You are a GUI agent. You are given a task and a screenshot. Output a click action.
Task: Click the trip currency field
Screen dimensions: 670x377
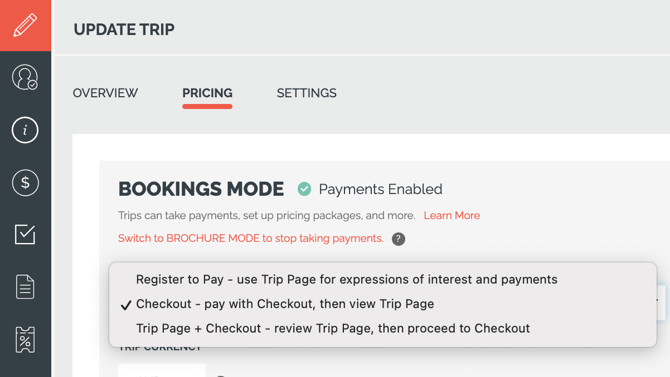162,370
